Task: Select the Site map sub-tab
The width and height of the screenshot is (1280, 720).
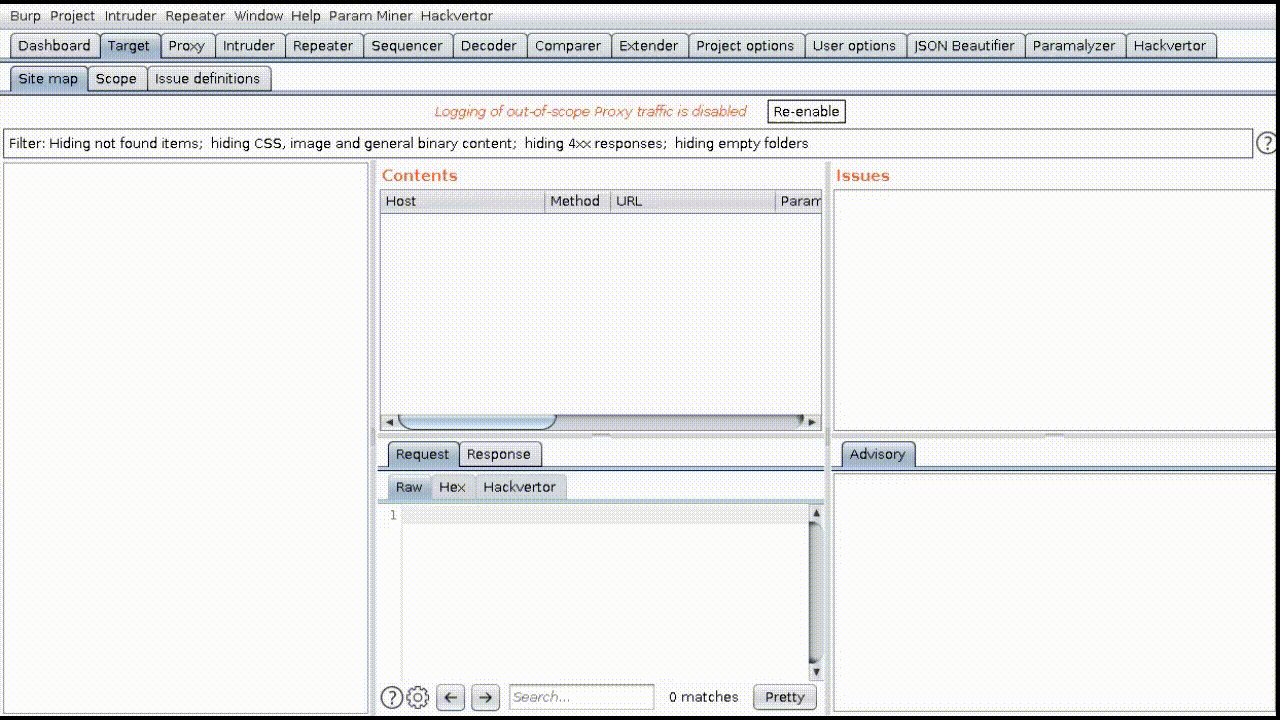Action: (48, 79)
